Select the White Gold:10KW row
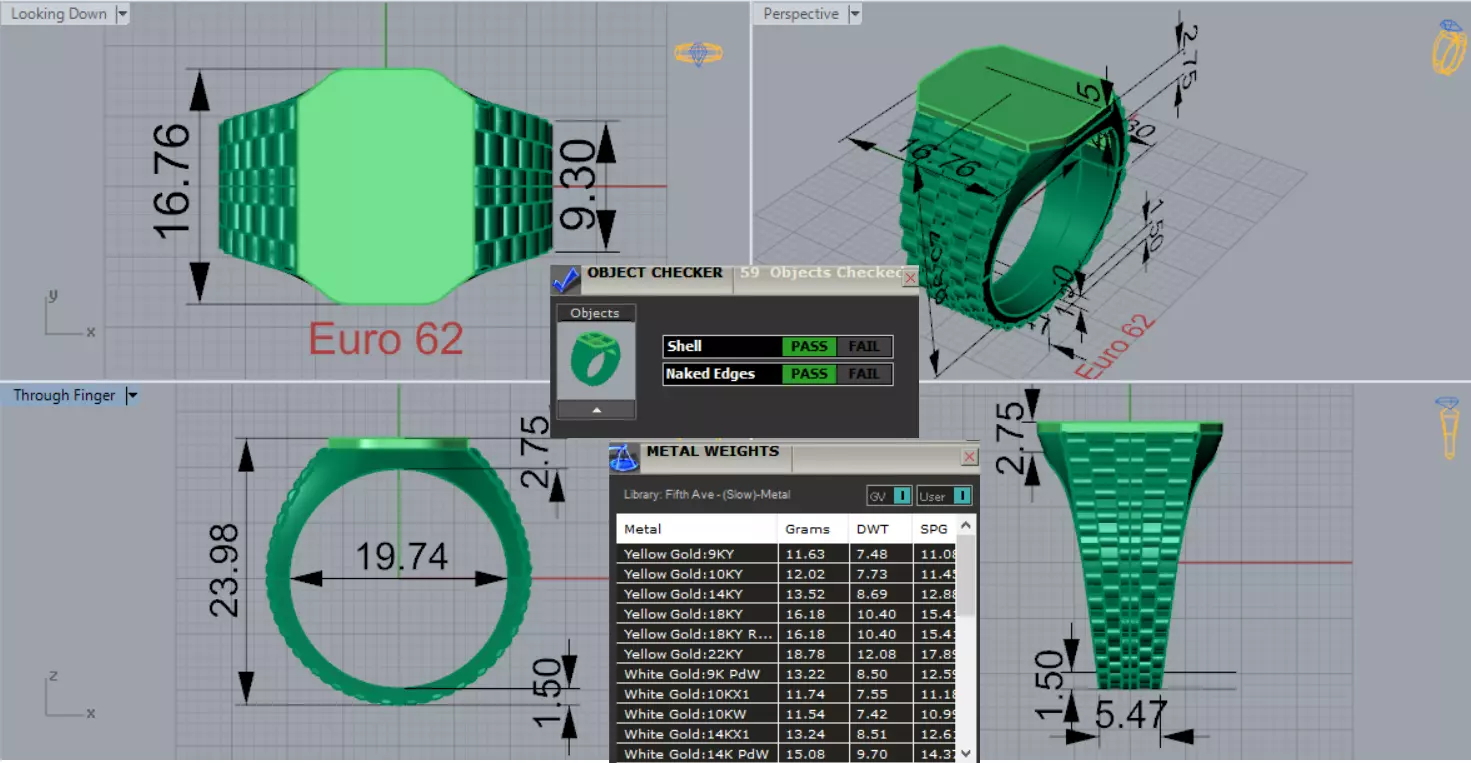1471x763 pixels. click(x=787, y=714)
